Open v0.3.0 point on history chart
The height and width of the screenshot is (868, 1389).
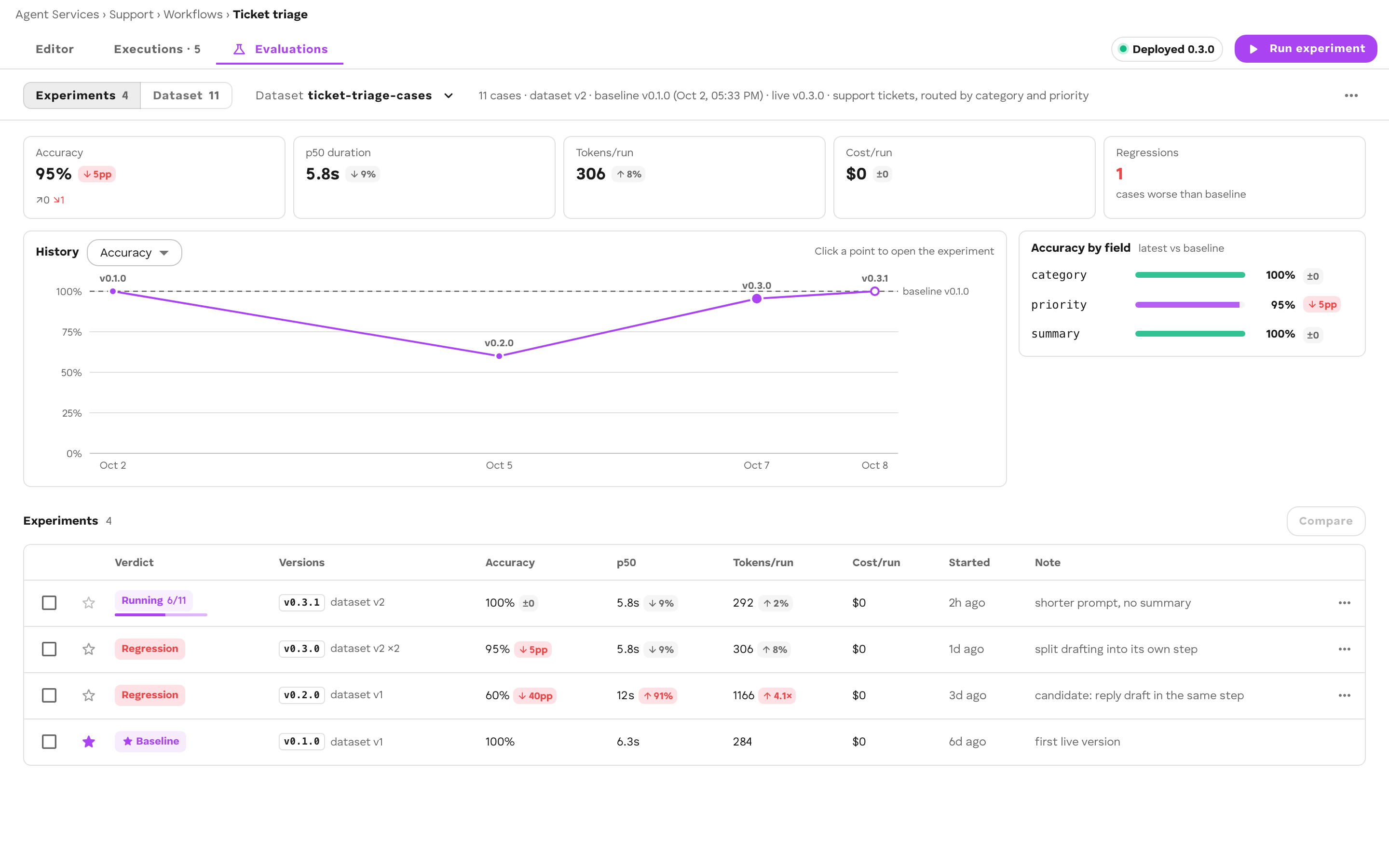[757, 298]
